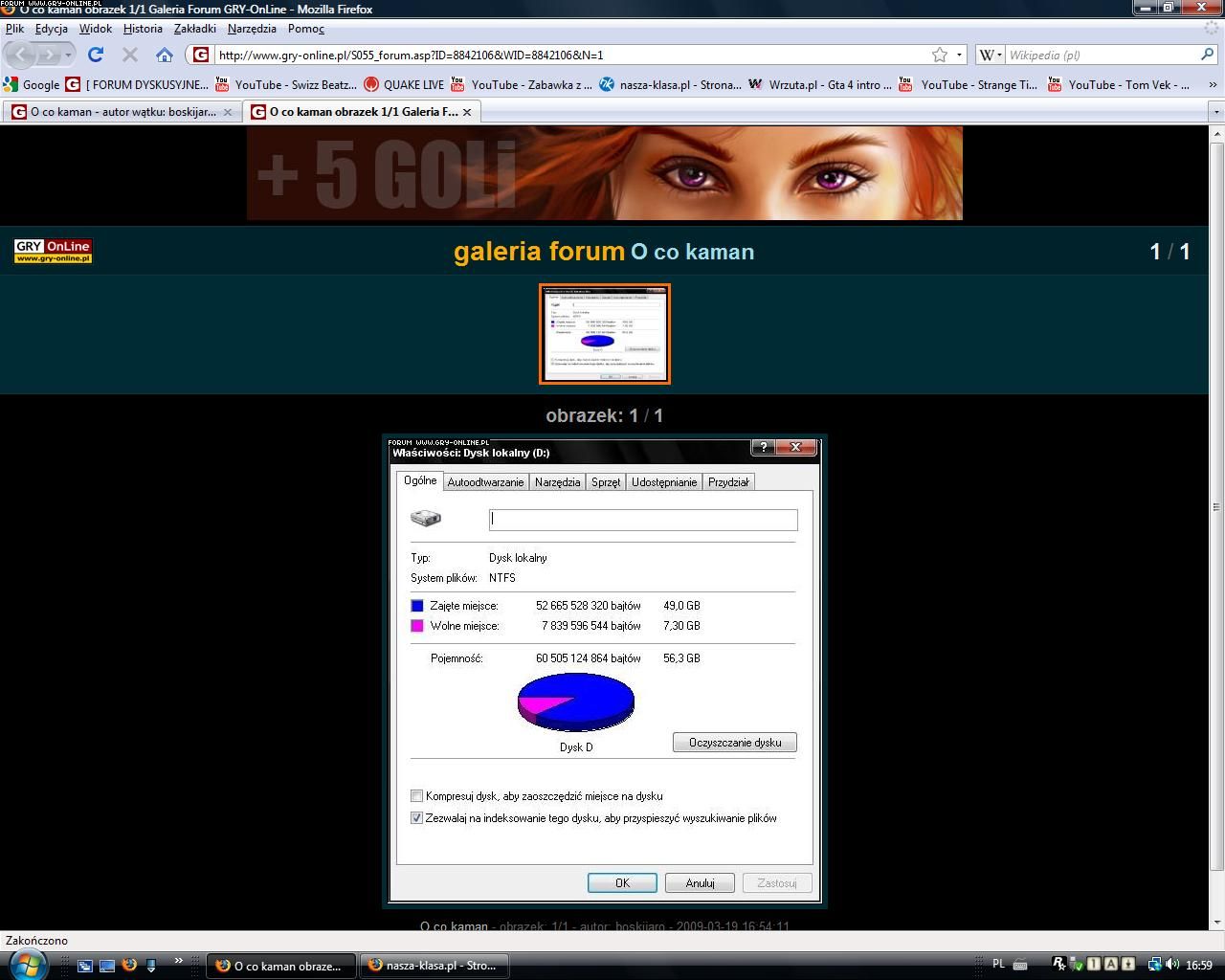Click the blue 'Zajęte miejsce' color swatch
Viewport: 1225px width, 980px height.
(x=417, y=606)
